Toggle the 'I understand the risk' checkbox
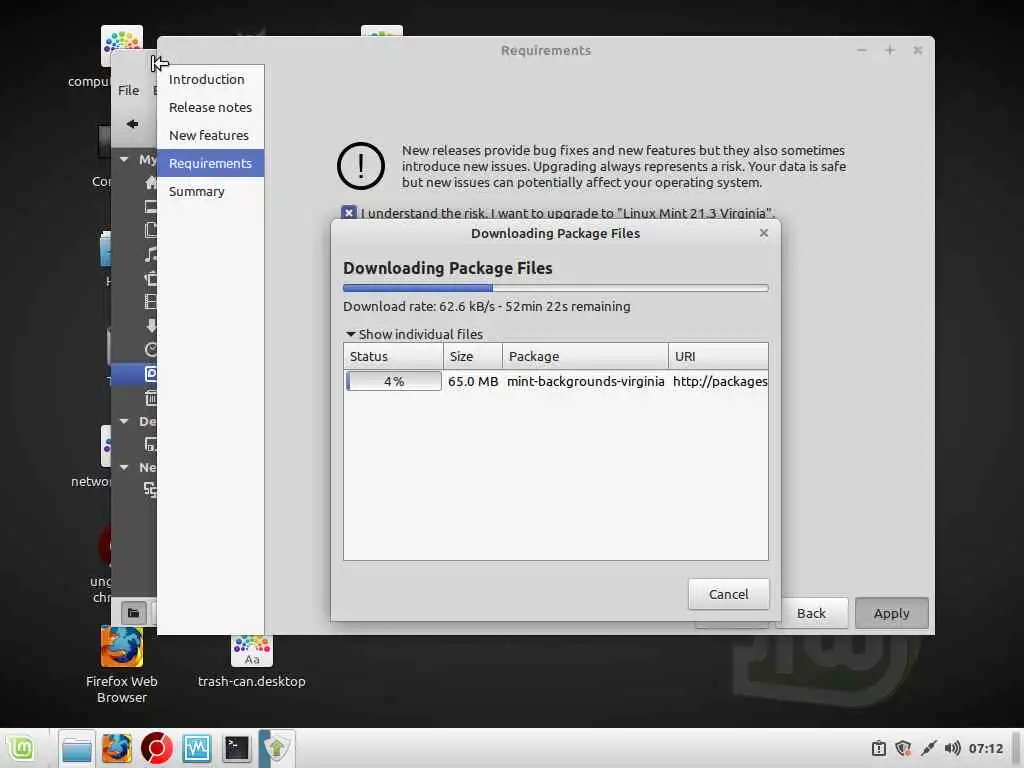 click(349, 213)
